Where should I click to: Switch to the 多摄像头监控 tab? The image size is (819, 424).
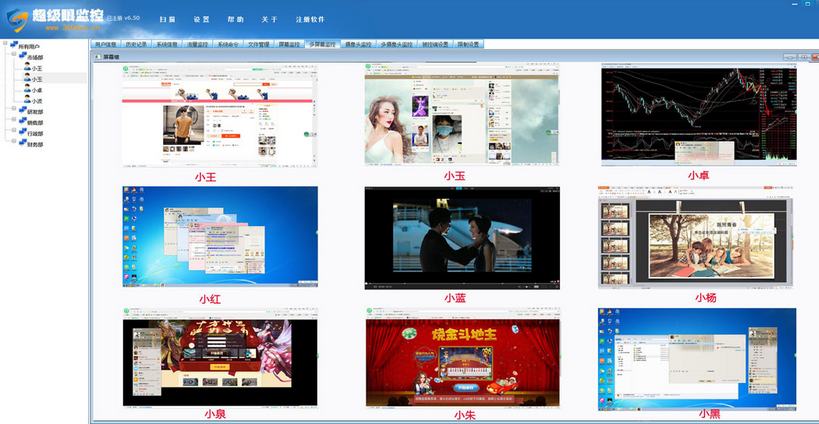pyautogui.click(x=397, y=44)
